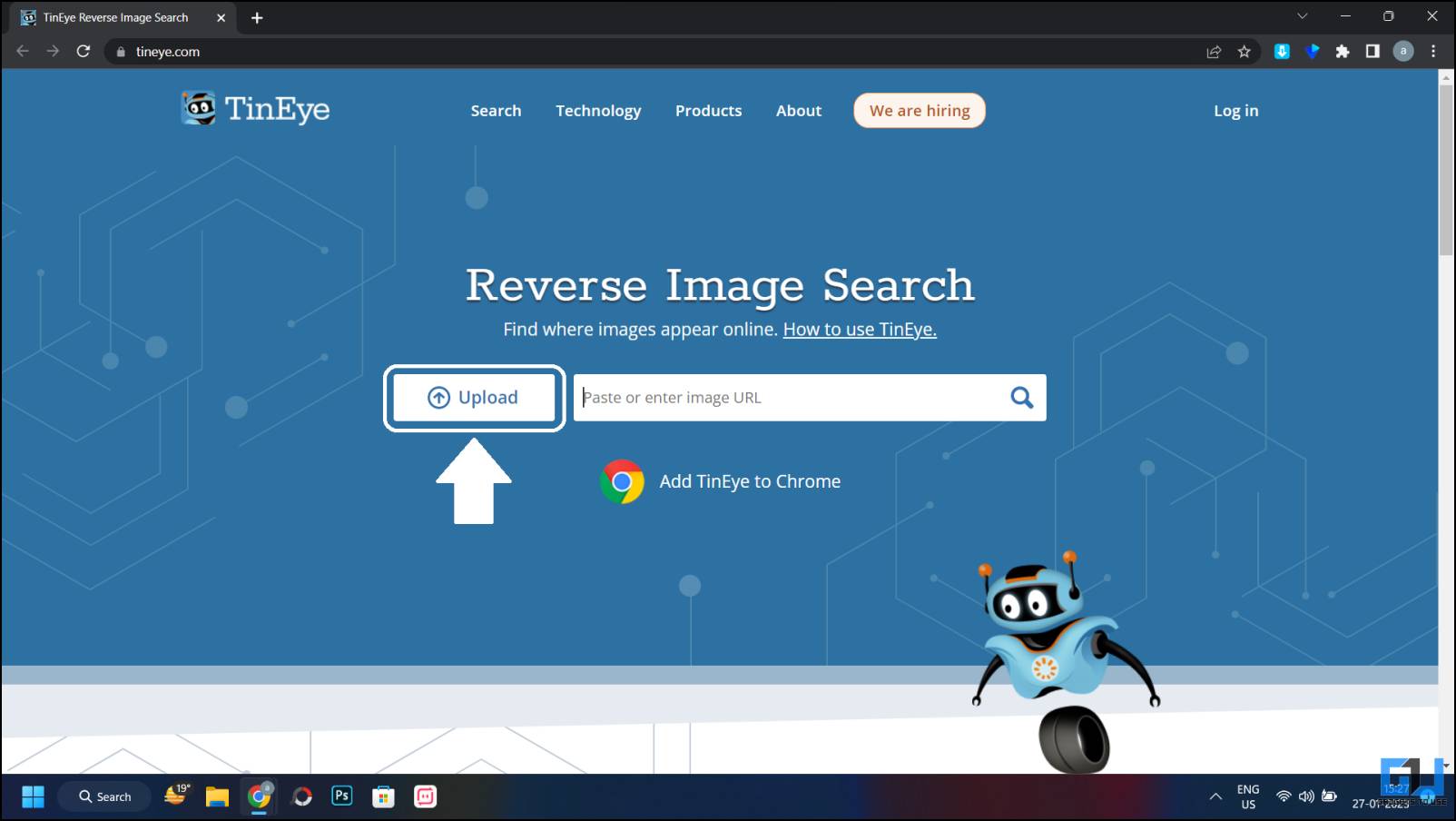Click the Chrome logo next to Add TinEye
This screenshot has height=821, width=1456.
622,481
